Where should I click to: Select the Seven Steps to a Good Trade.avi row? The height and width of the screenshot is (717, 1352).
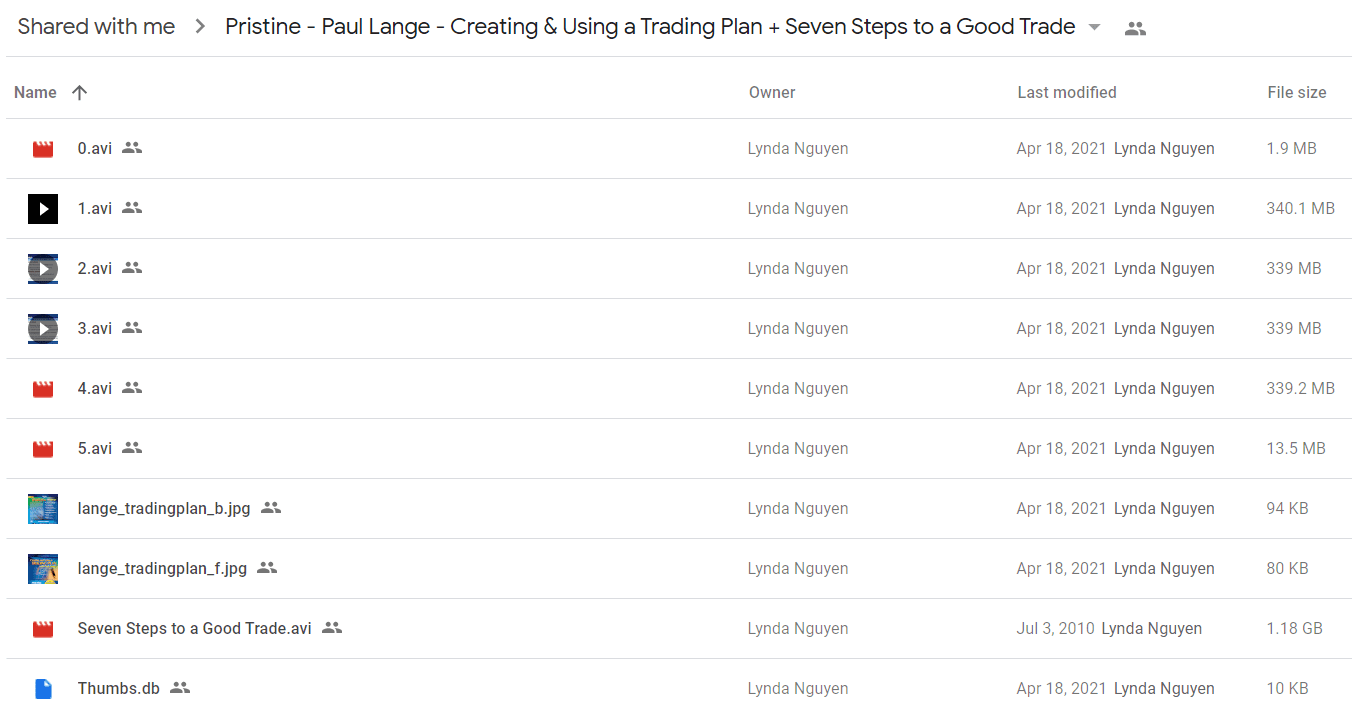click(678, 629)
